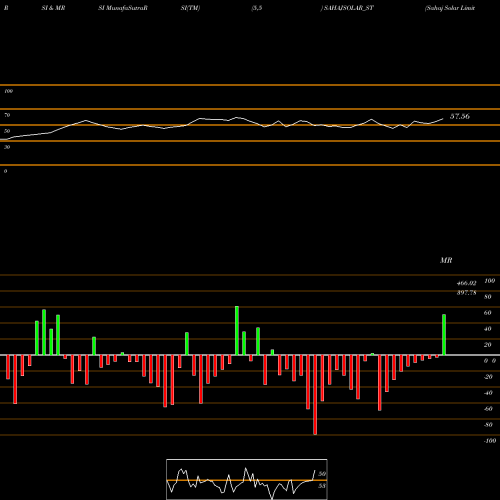Click the 'SI MunafaSutraR' header text
Viewport: 500px width, 500px height.
pos(123,8)
